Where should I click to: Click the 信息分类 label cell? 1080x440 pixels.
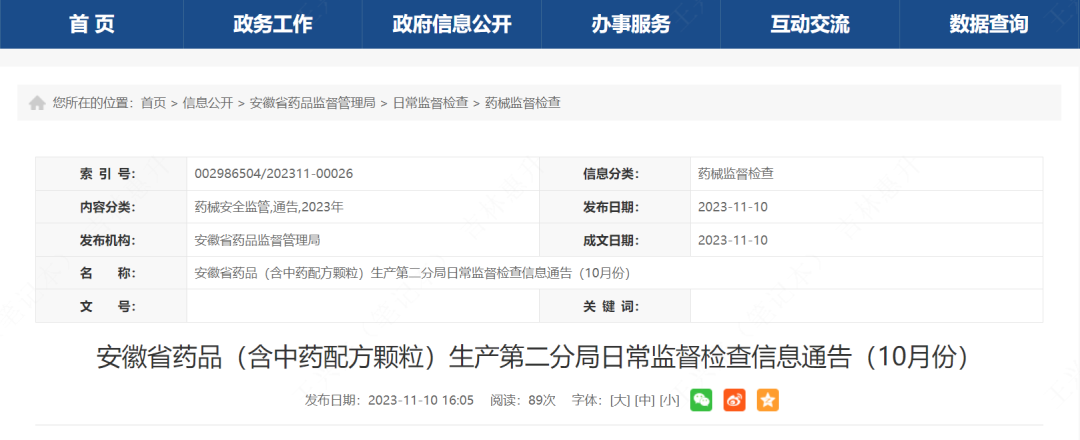click(615, 174)
